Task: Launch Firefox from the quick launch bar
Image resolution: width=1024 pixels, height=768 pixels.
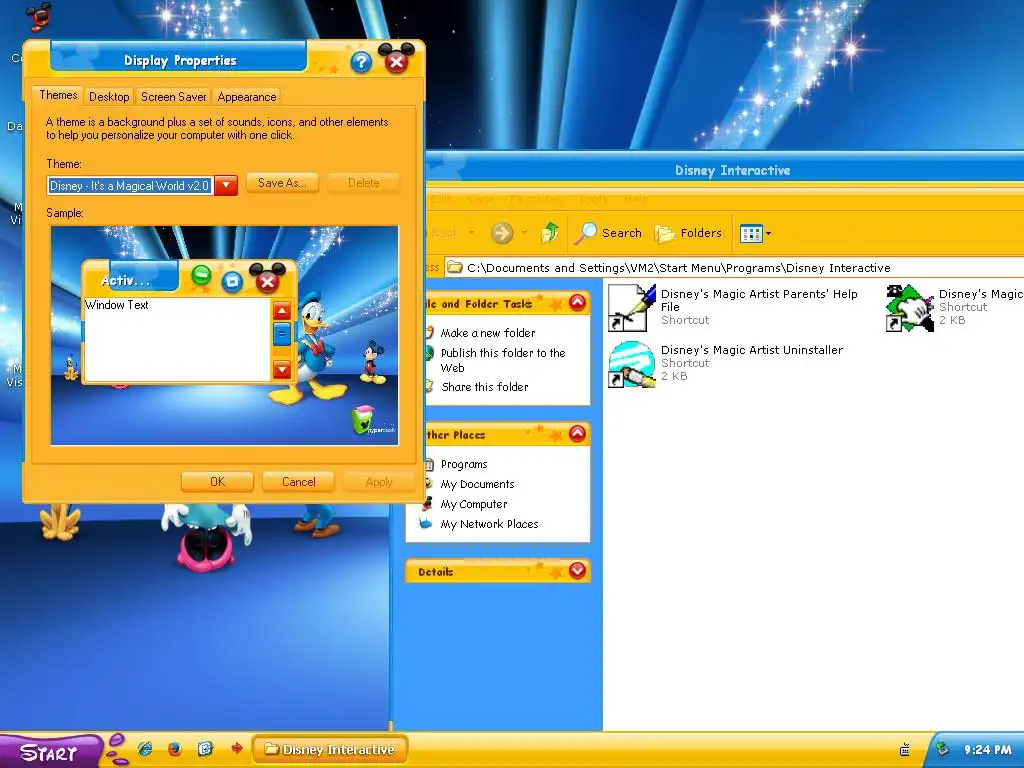Action: point(174,748)
